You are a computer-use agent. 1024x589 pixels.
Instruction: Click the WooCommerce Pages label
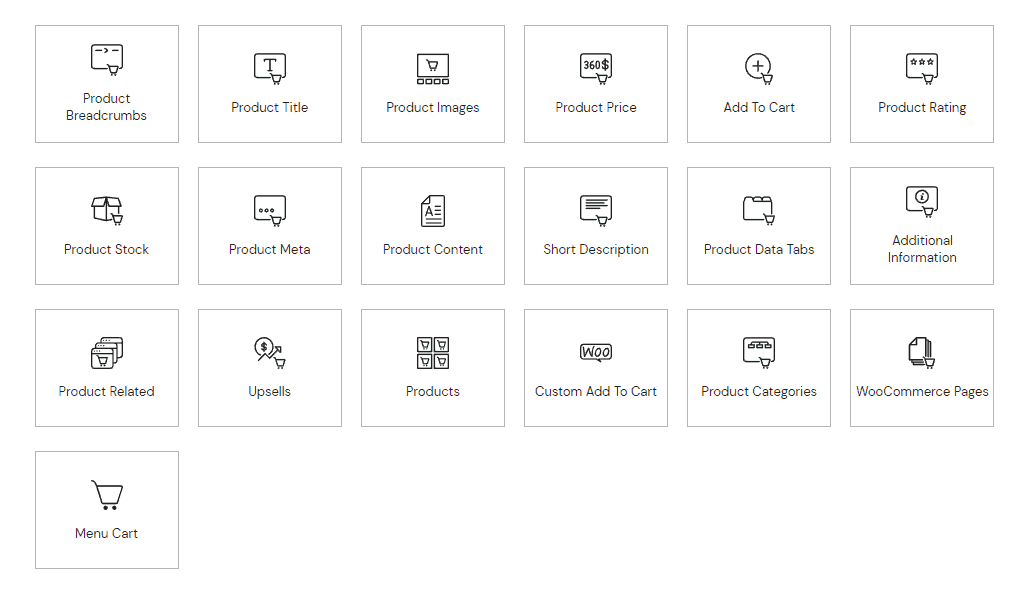point(922,392)
